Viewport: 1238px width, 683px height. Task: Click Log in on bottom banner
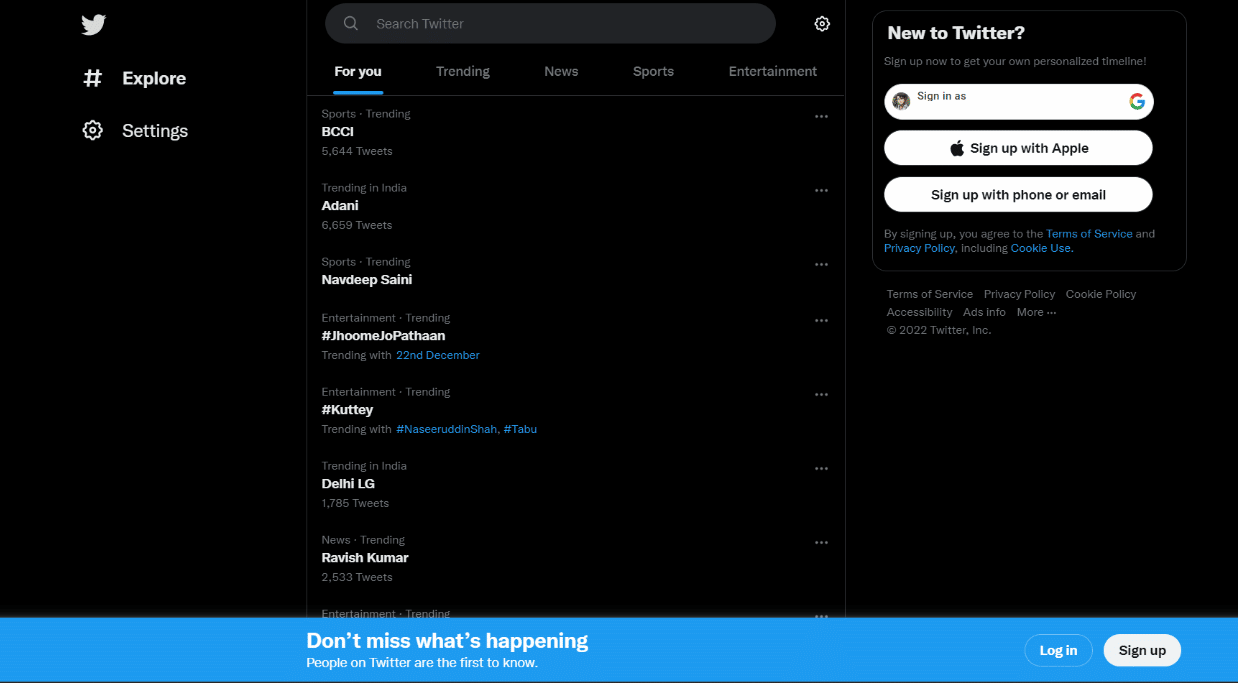click(x=1058, y=650)
